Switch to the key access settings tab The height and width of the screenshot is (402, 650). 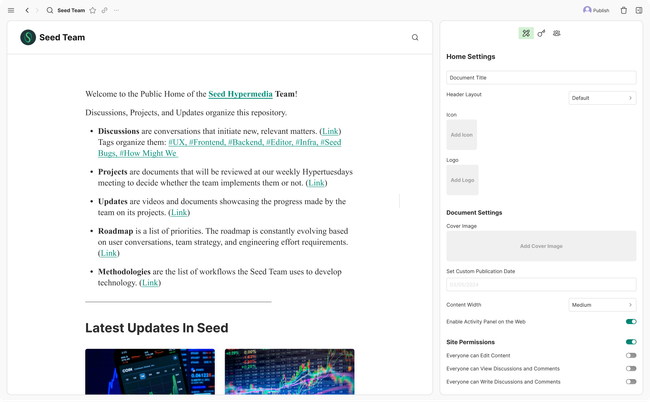click(541, 33)
